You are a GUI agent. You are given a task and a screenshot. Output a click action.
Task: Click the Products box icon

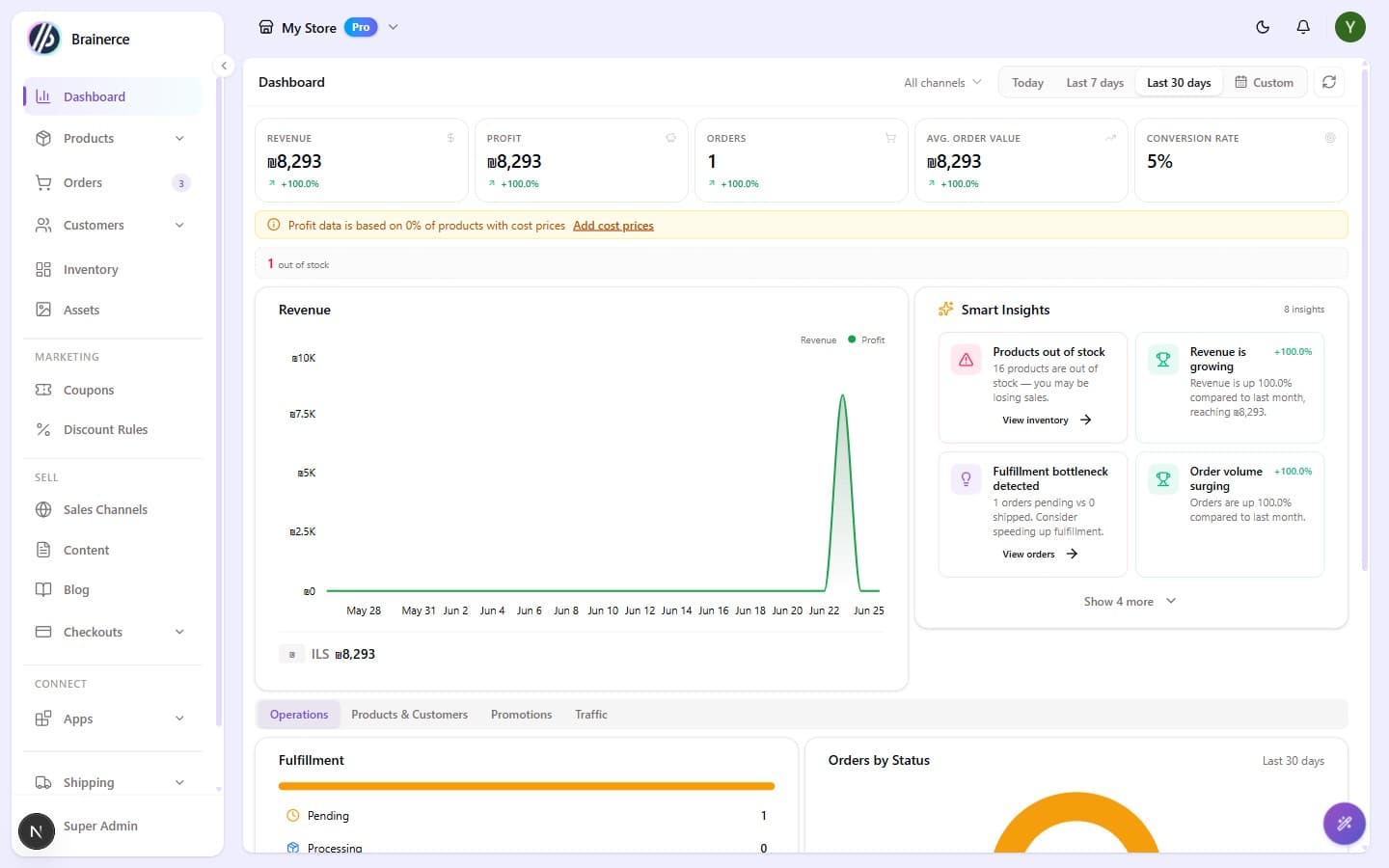pyautogui.click(x=43, y=138)
